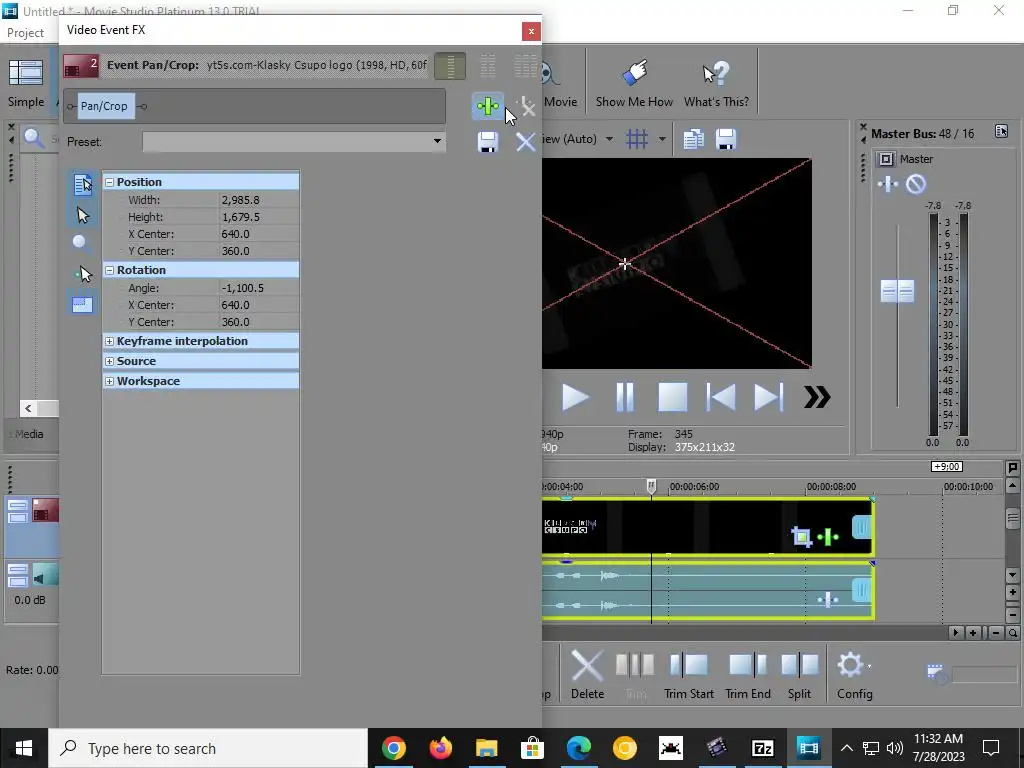Delete the Pan/Crop preset with X icon
This screenshot has width=1024, height=768.
click(x=526, y=142)
